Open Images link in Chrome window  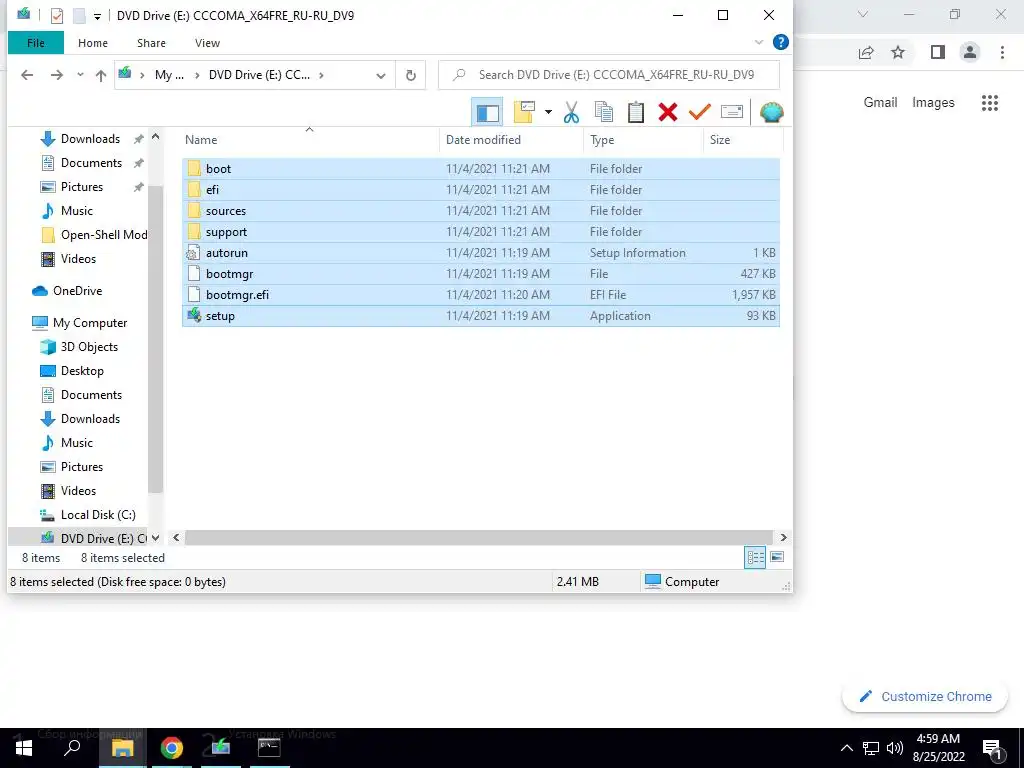(933, 103)
